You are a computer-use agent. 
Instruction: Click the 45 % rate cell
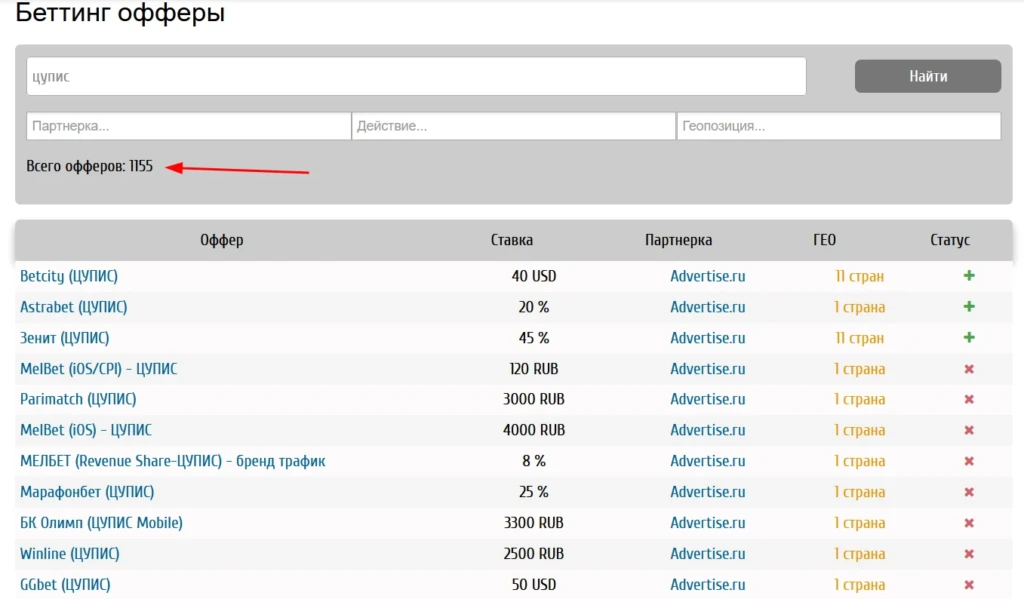pyautogui.click(x=534, y=338)
